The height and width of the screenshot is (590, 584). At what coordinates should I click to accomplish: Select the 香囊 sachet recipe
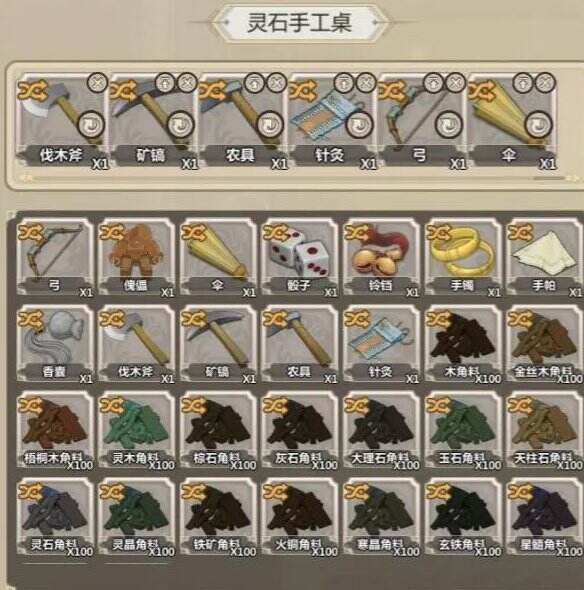click(55, 344)
